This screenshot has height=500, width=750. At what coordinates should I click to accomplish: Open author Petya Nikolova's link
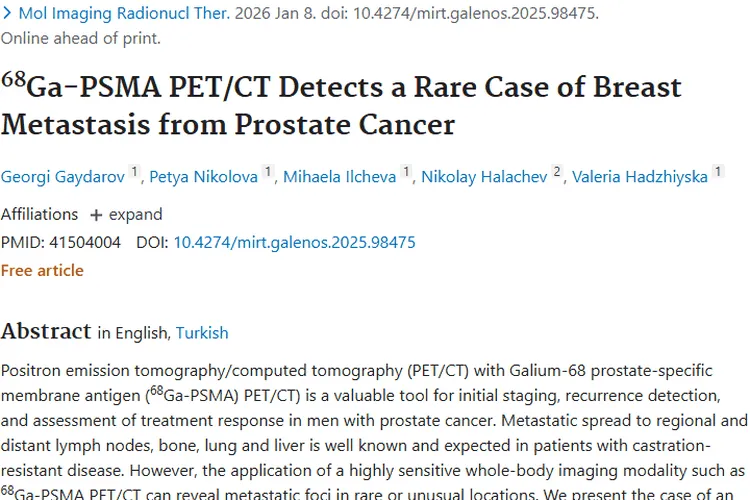point(203,177)
